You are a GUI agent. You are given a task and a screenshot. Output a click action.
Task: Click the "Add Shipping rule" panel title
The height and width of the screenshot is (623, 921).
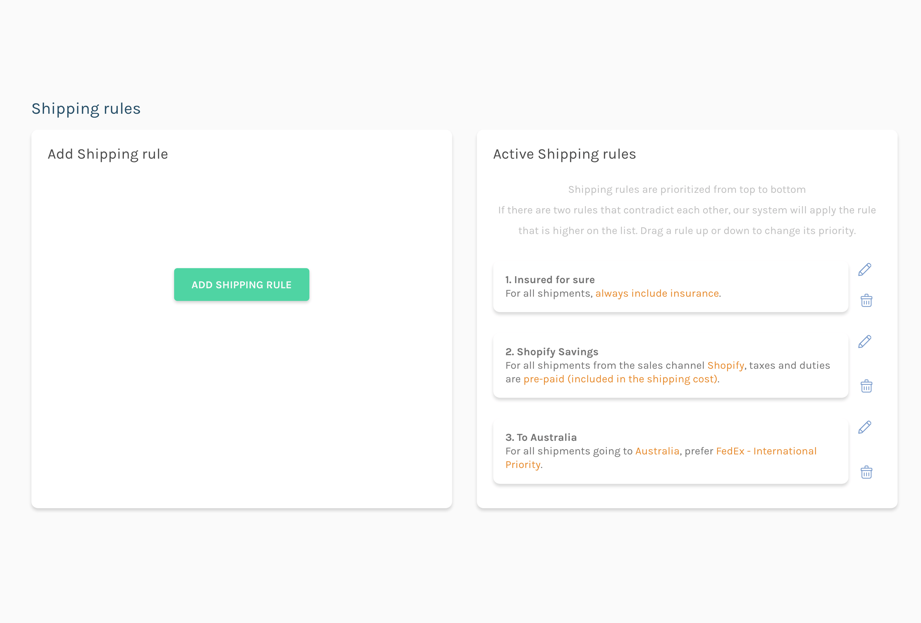[107, 154]
